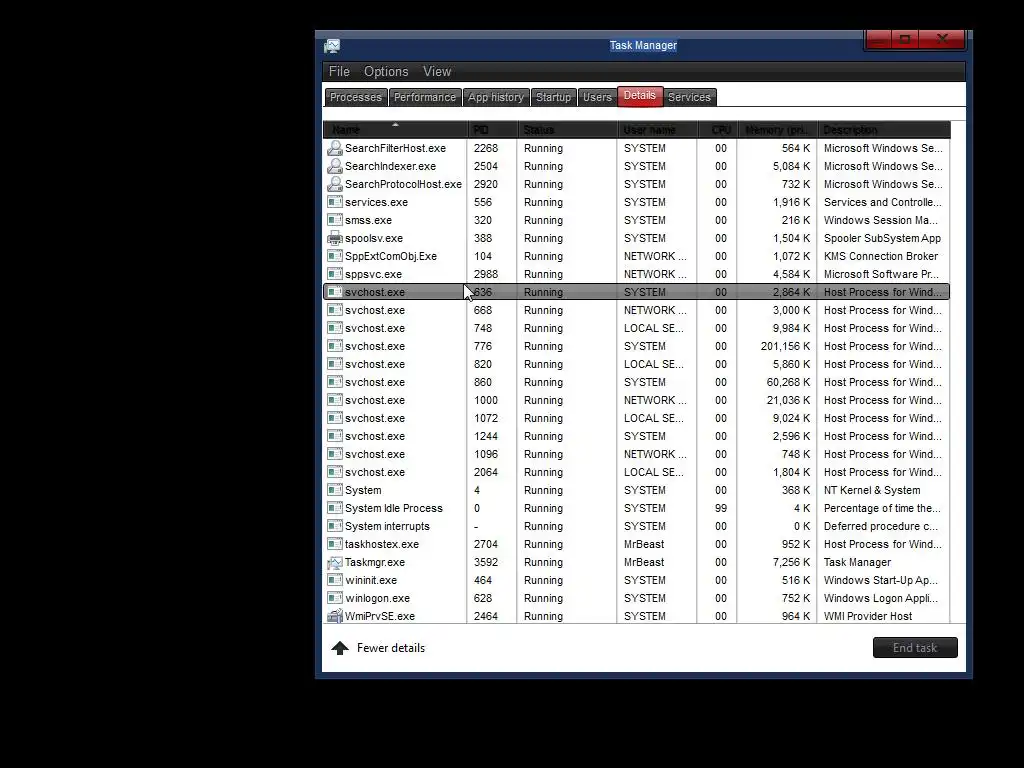Switch to the Users tab
Image resolution: width=1024 pixels, height=768 pixels.
point(598,97)
